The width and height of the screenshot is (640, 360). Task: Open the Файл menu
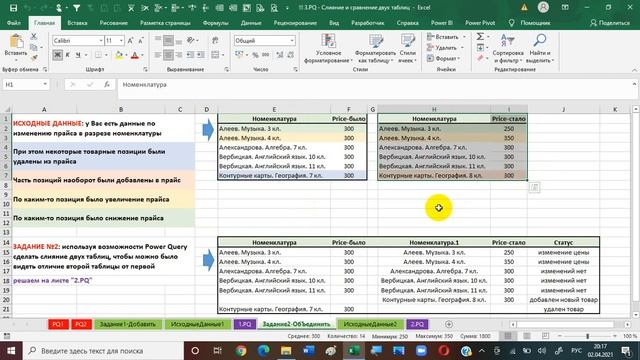(x=14, y=23)
